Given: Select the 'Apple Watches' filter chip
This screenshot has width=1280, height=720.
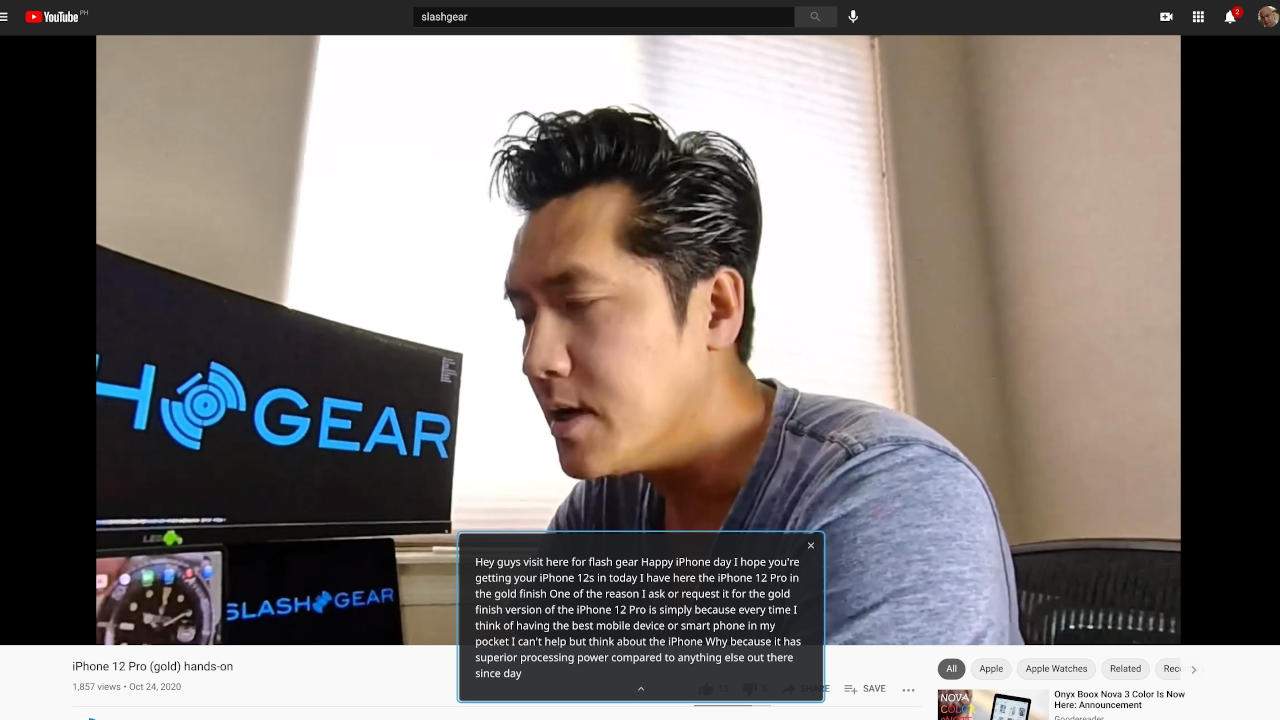Looking at the screenshot, I should pyautogui.click(x=1056, y=669).
